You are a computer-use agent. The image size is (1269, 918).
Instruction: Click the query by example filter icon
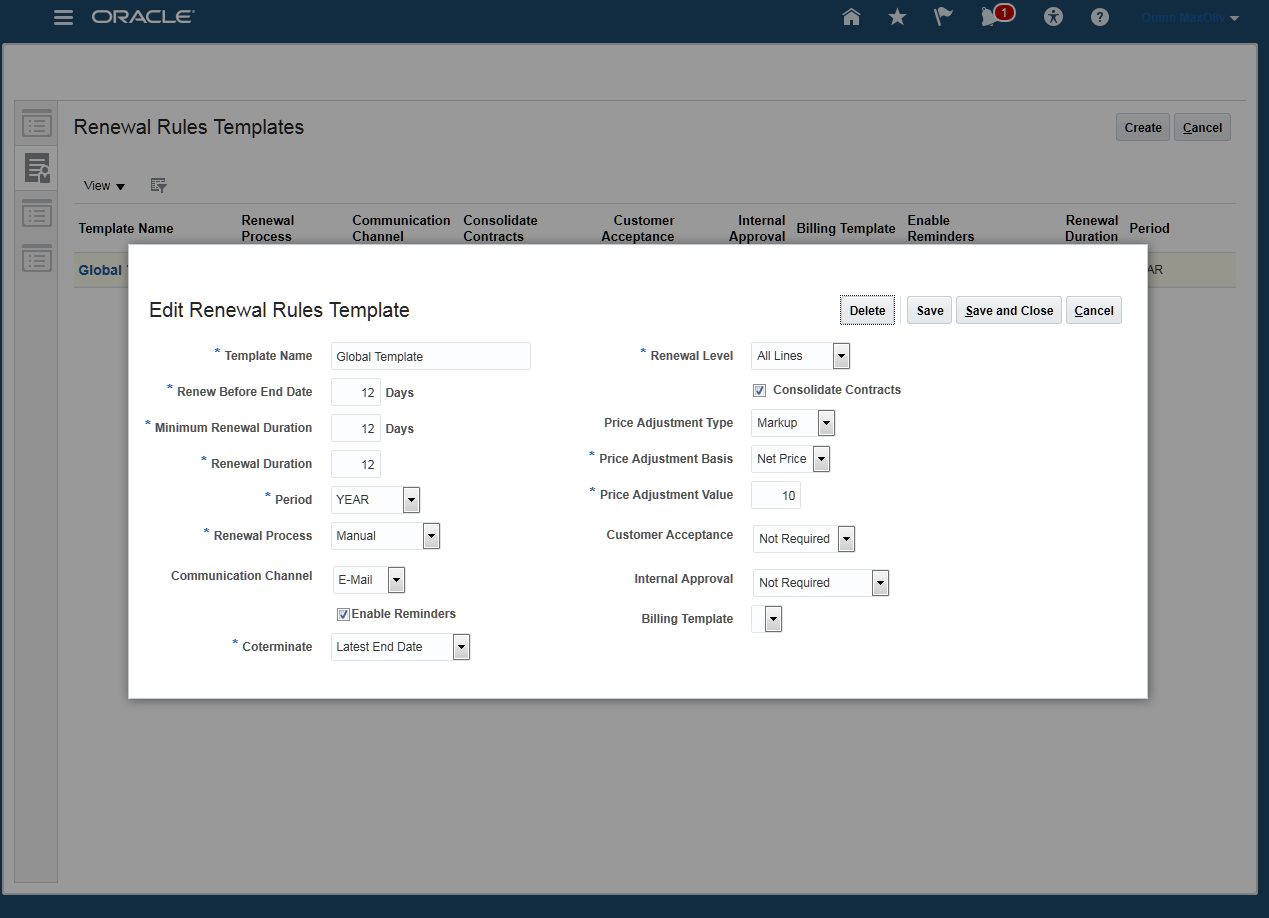tap(158, 185)
